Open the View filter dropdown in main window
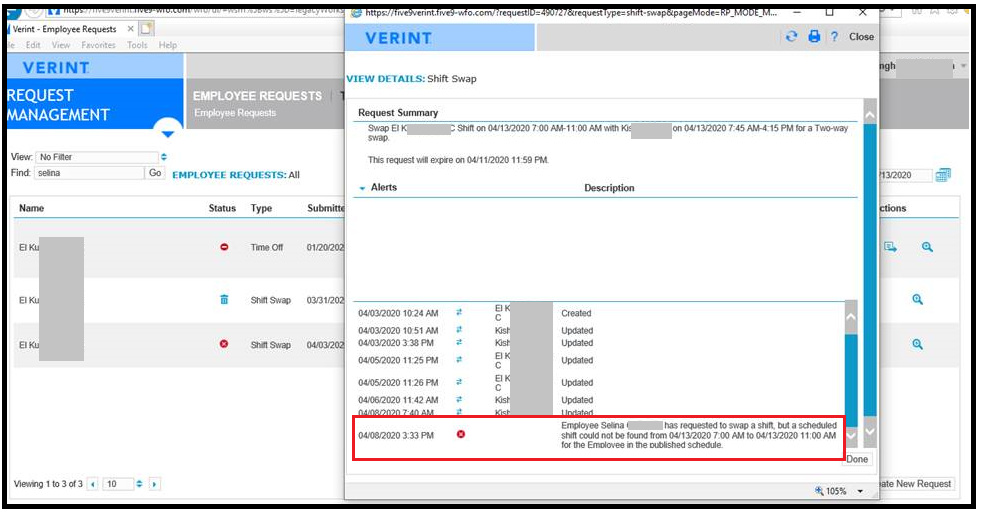The width and height of the screenshot is (983, 511). (164, 157)
